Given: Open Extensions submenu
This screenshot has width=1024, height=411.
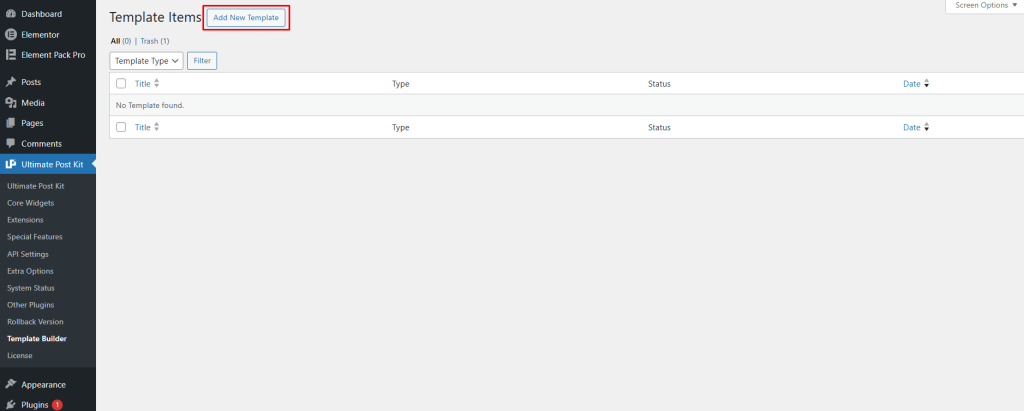Looking at the screenshot, I should click(x=25, y=220).
